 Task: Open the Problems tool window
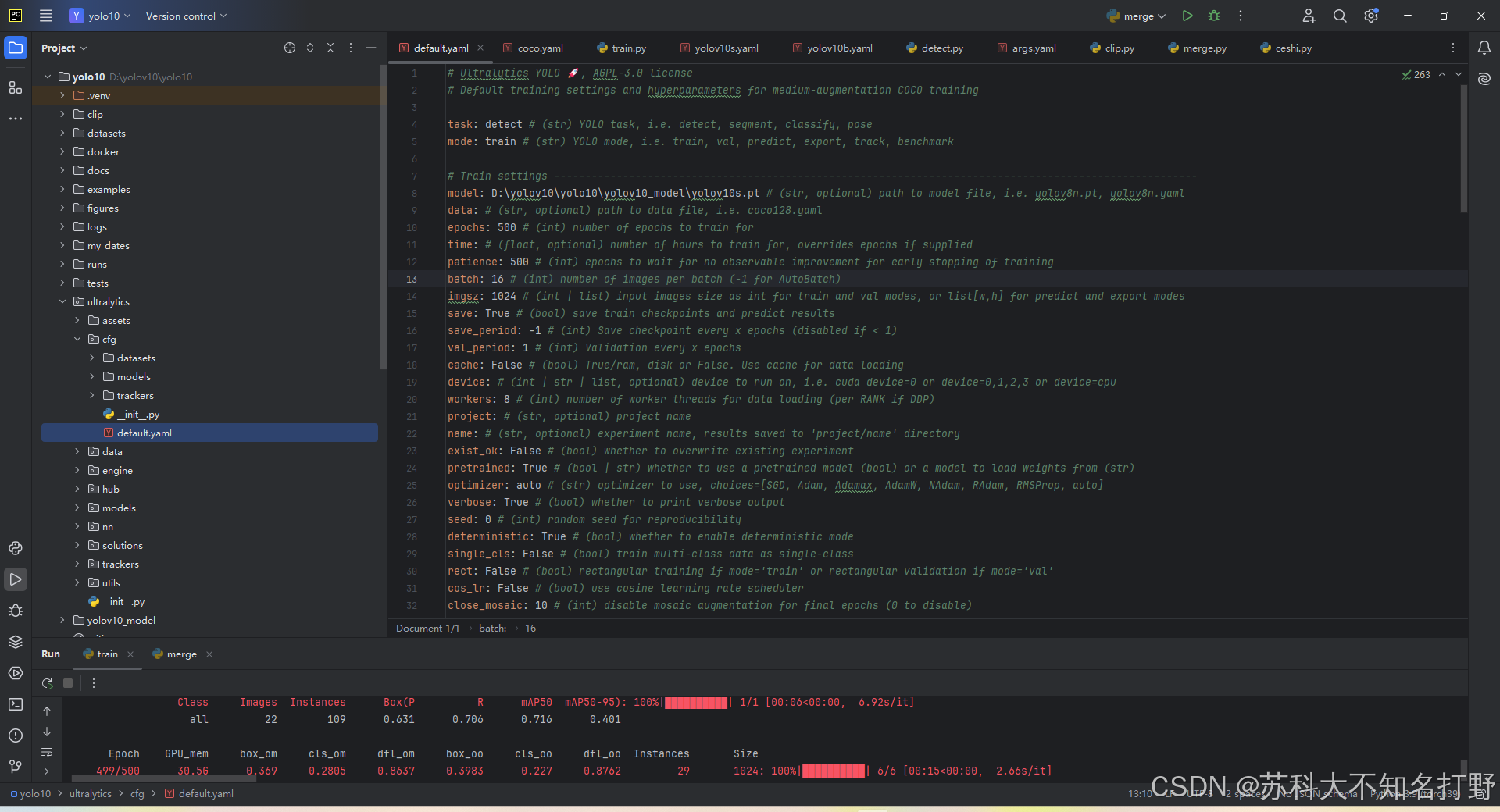point(16,735)
